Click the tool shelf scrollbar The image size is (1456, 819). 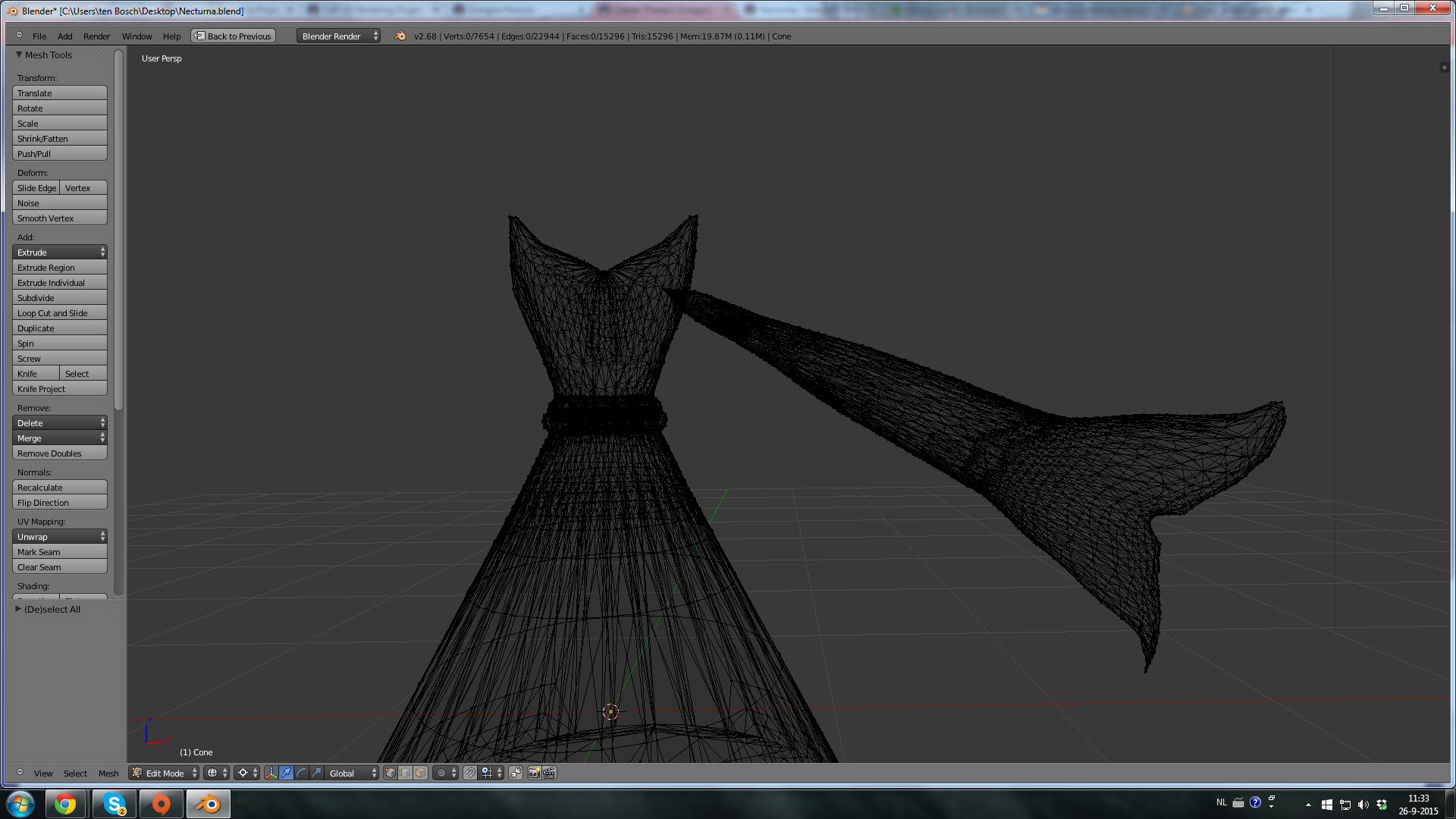click(x=118, y=231)
